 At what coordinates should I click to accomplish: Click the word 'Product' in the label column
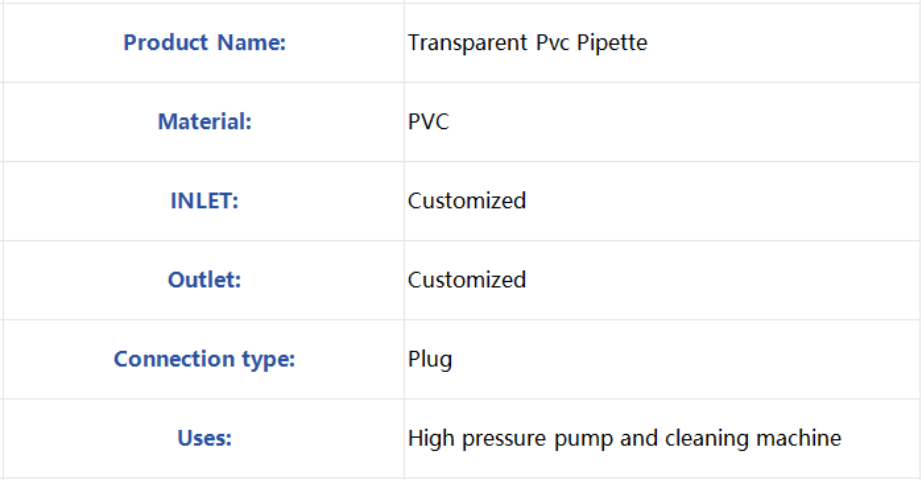[x=166, y=42]
